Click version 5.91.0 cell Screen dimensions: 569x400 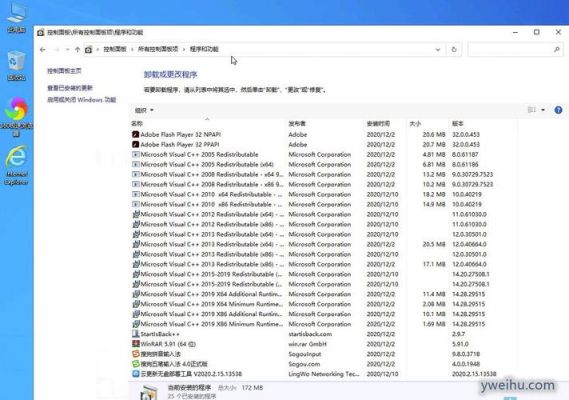(460, 344)
